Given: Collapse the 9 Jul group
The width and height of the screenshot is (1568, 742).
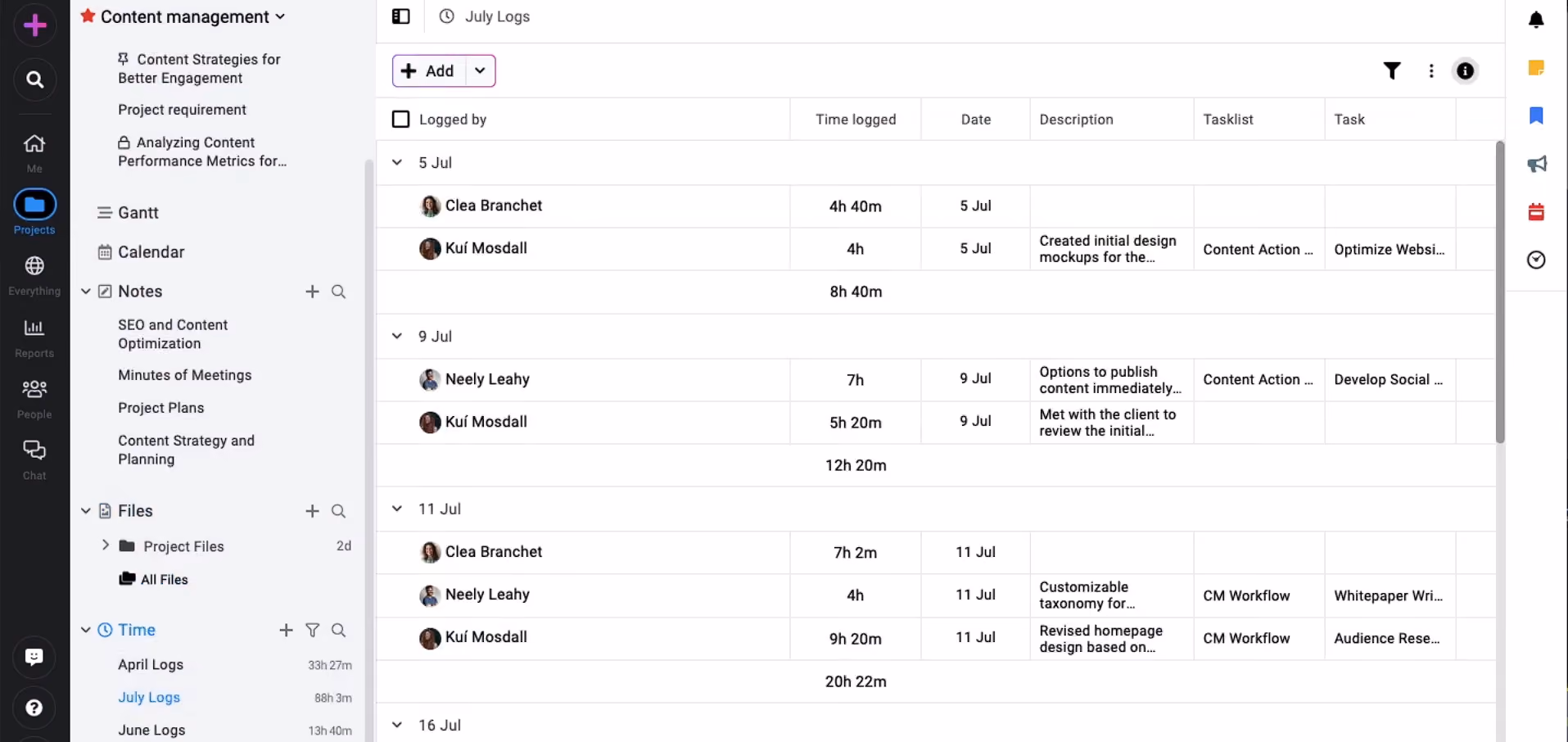Looking at the screenshot, I should [397, 336].
